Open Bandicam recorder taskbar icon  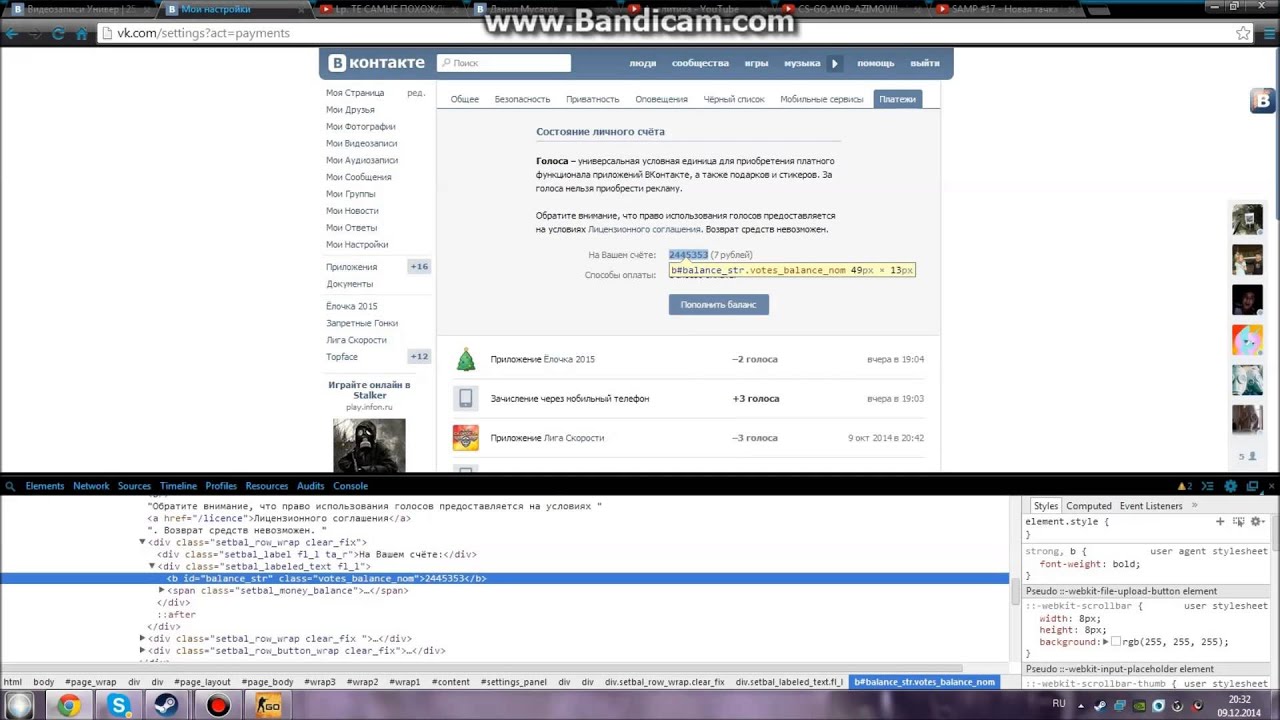click(x=218, y=706)
